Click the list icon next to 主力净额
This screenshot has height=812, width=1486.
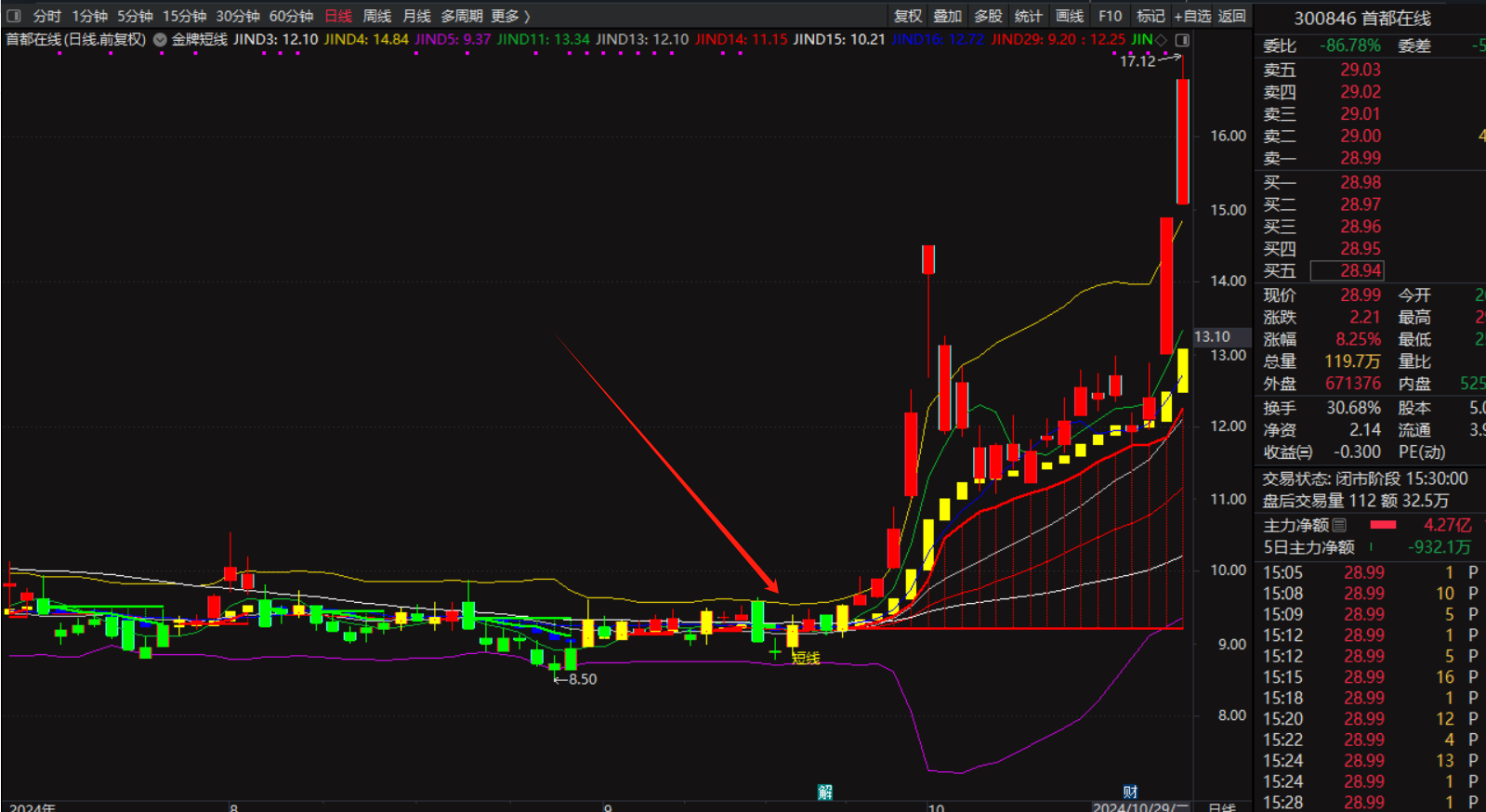pyautogui.click(x=1339, y=525)
